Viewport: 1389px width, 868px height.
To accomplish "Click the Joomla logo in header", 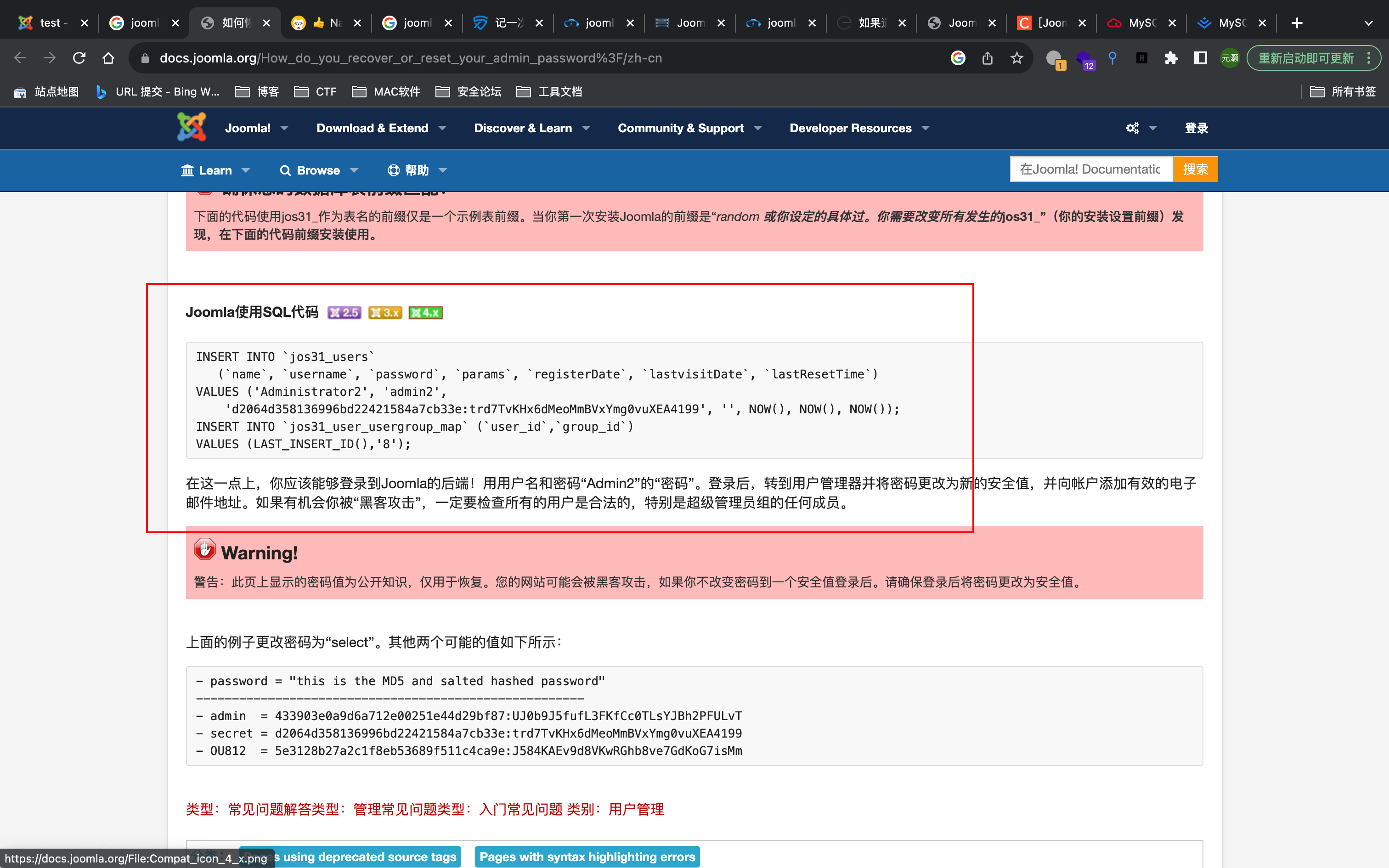I will pyautogui.click(x=192, y=128).
